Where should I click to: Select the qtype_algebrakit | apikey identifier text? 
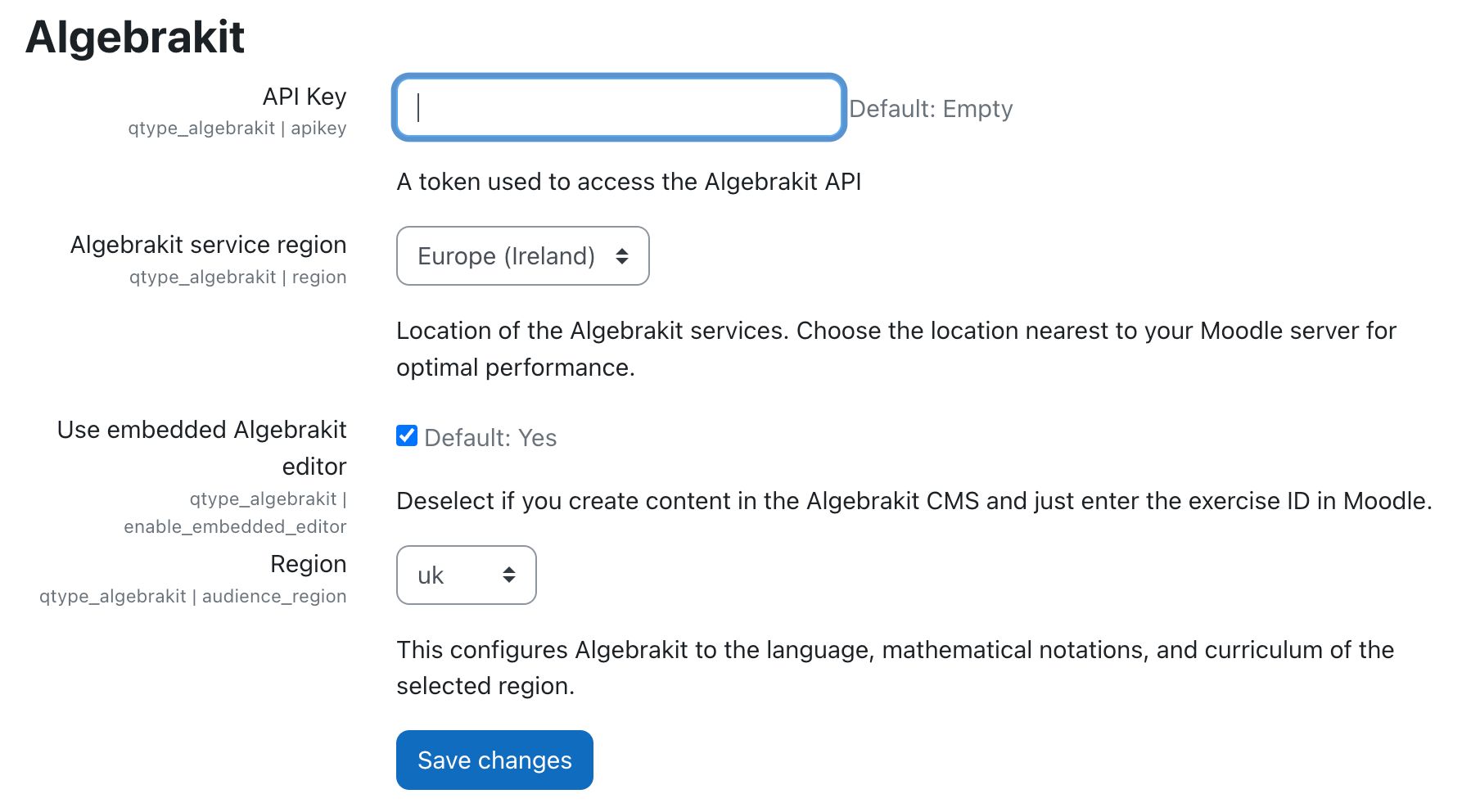(237, 128)
